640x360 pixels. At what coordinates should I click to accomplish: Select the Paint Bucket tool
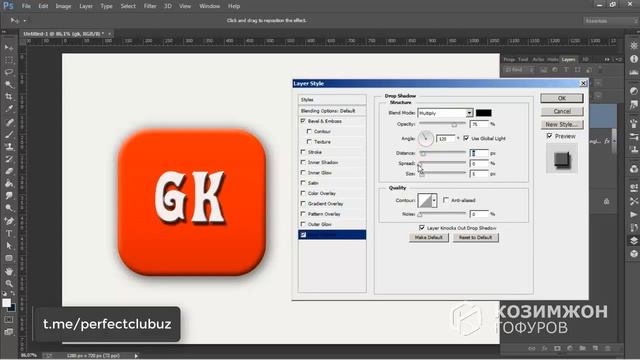[x=9, y=183]
